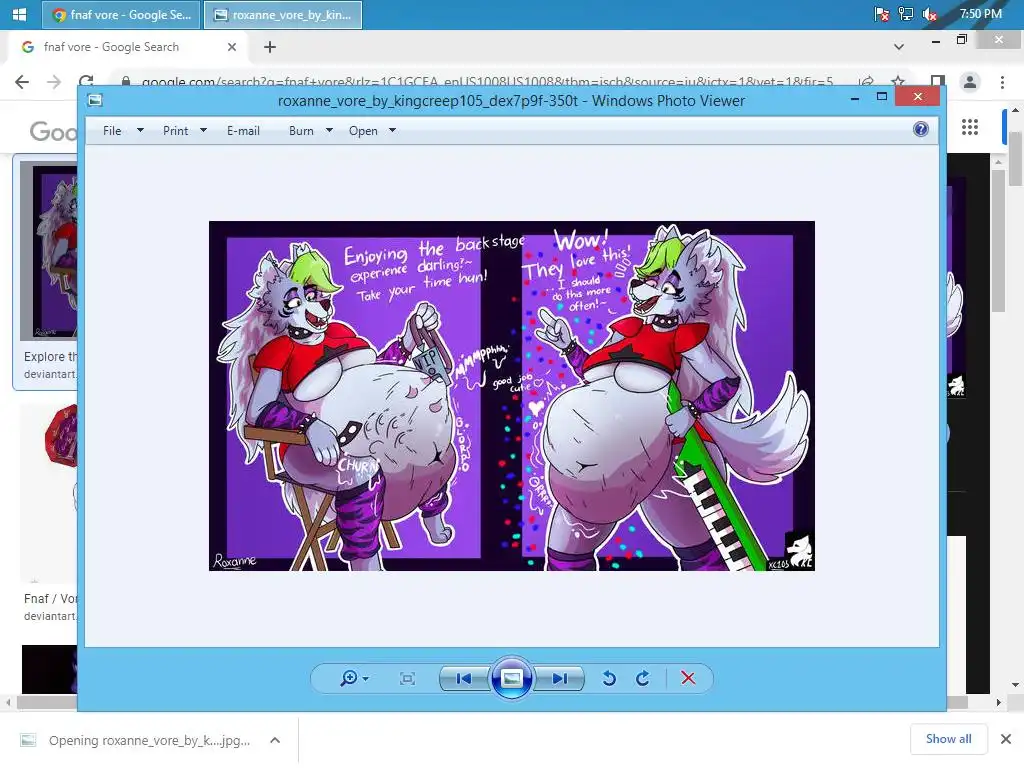Click the muted volume tray icon

tap(930, 14)
